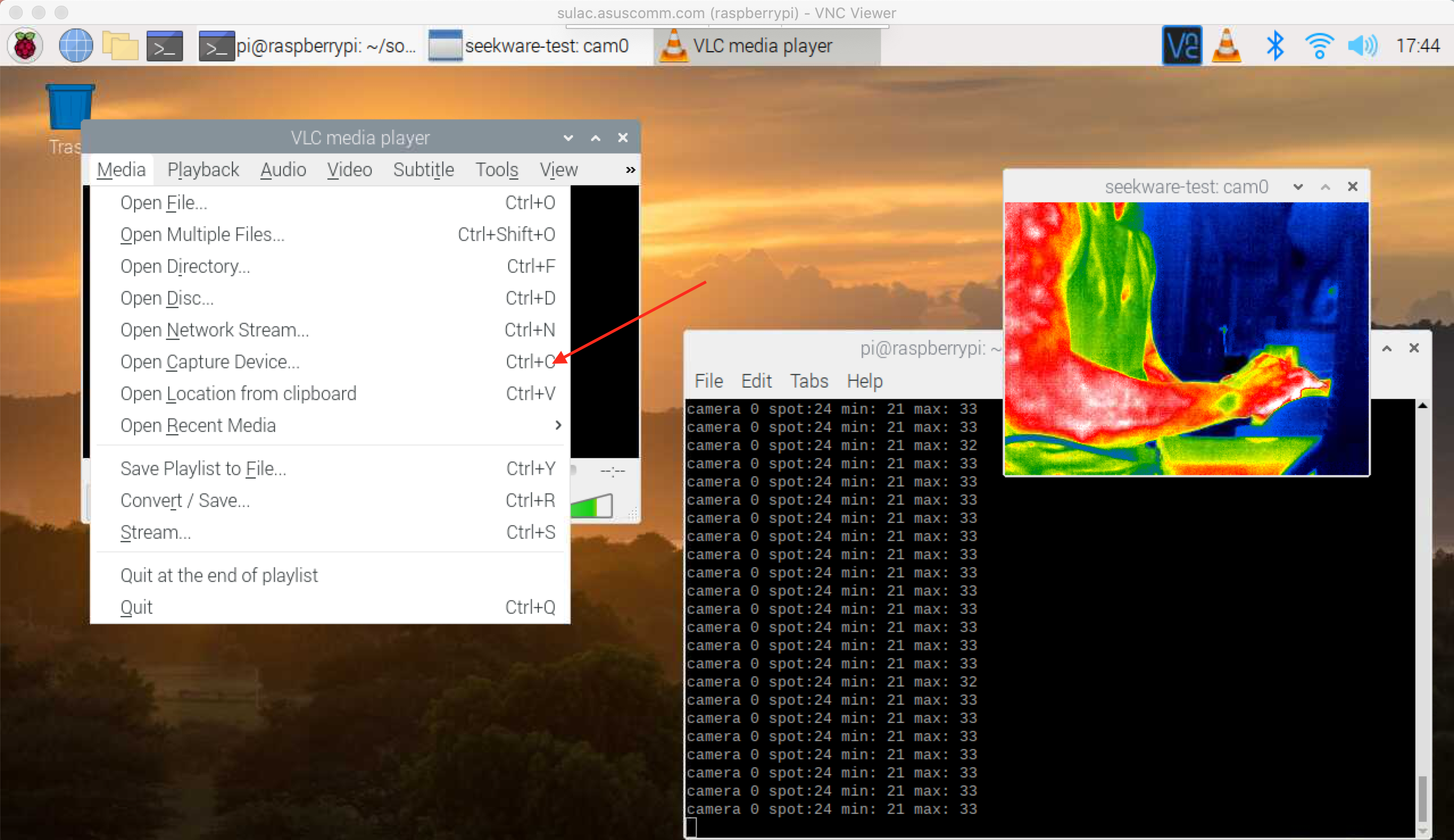Maximize the seekware-test: cam0 window
Screen dimensions: 1454x840
pos(1326,186)
